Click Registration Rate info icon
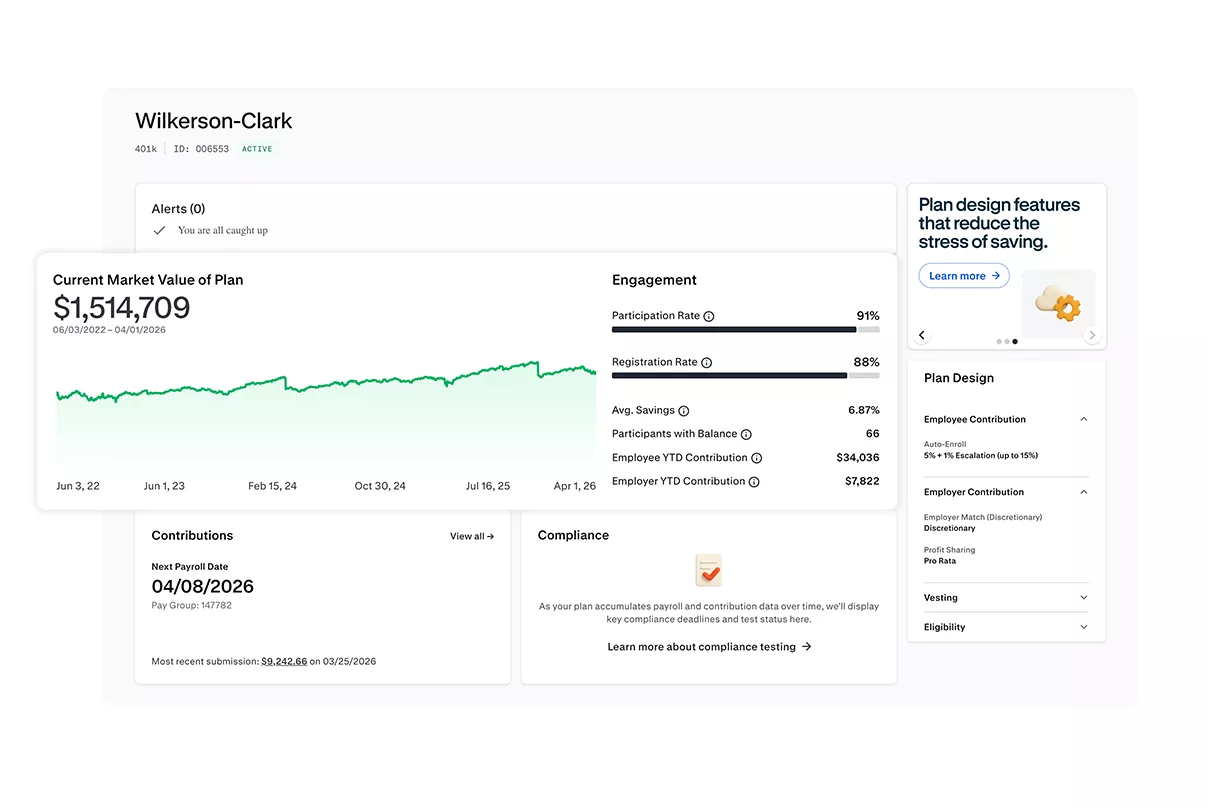The width and height of the screenshot is (1208, 806). tap(706, 363)
